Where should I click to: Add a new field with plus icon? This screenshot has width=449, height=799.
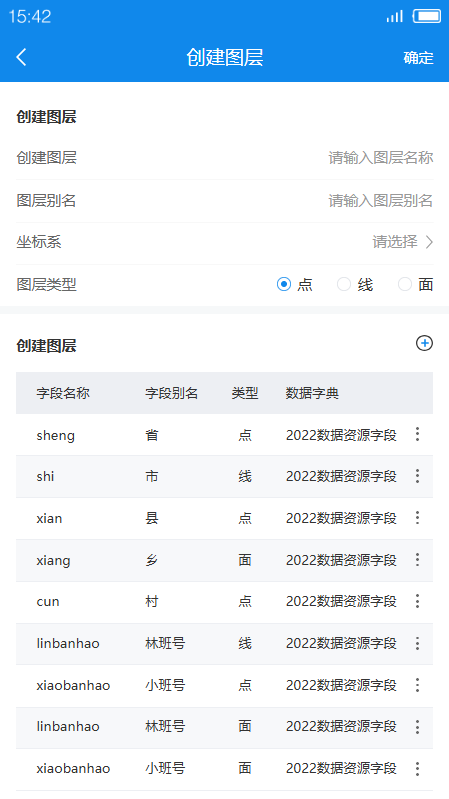(424, 343)
